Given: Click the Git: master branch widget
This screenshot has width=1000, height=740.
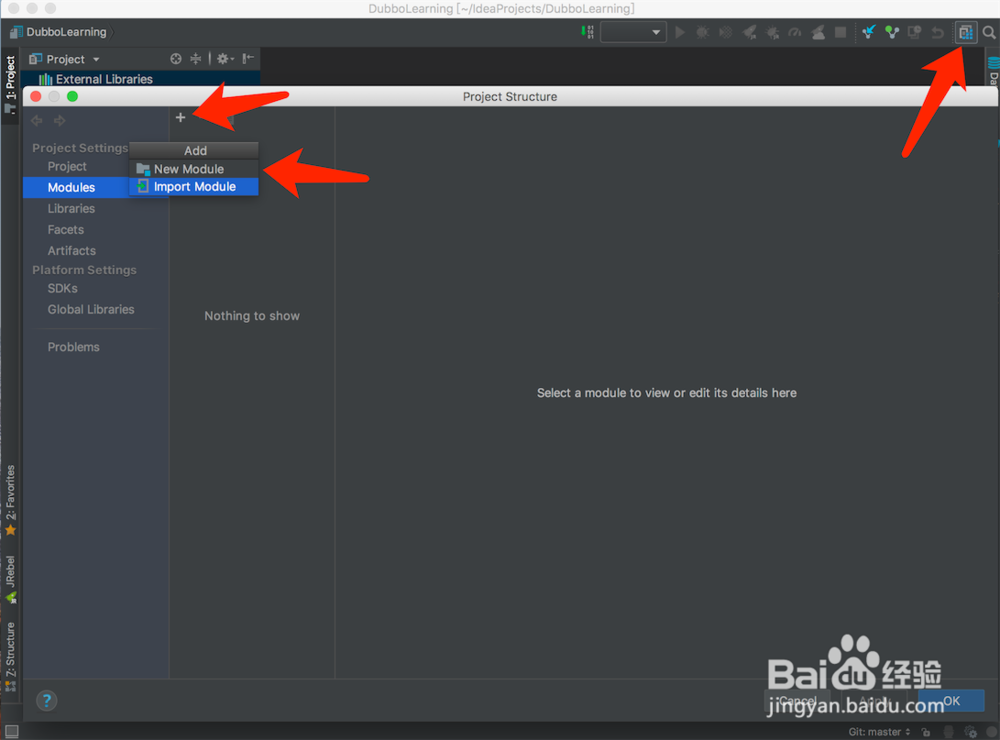Looking at the screenshot, I should (879, 732).
